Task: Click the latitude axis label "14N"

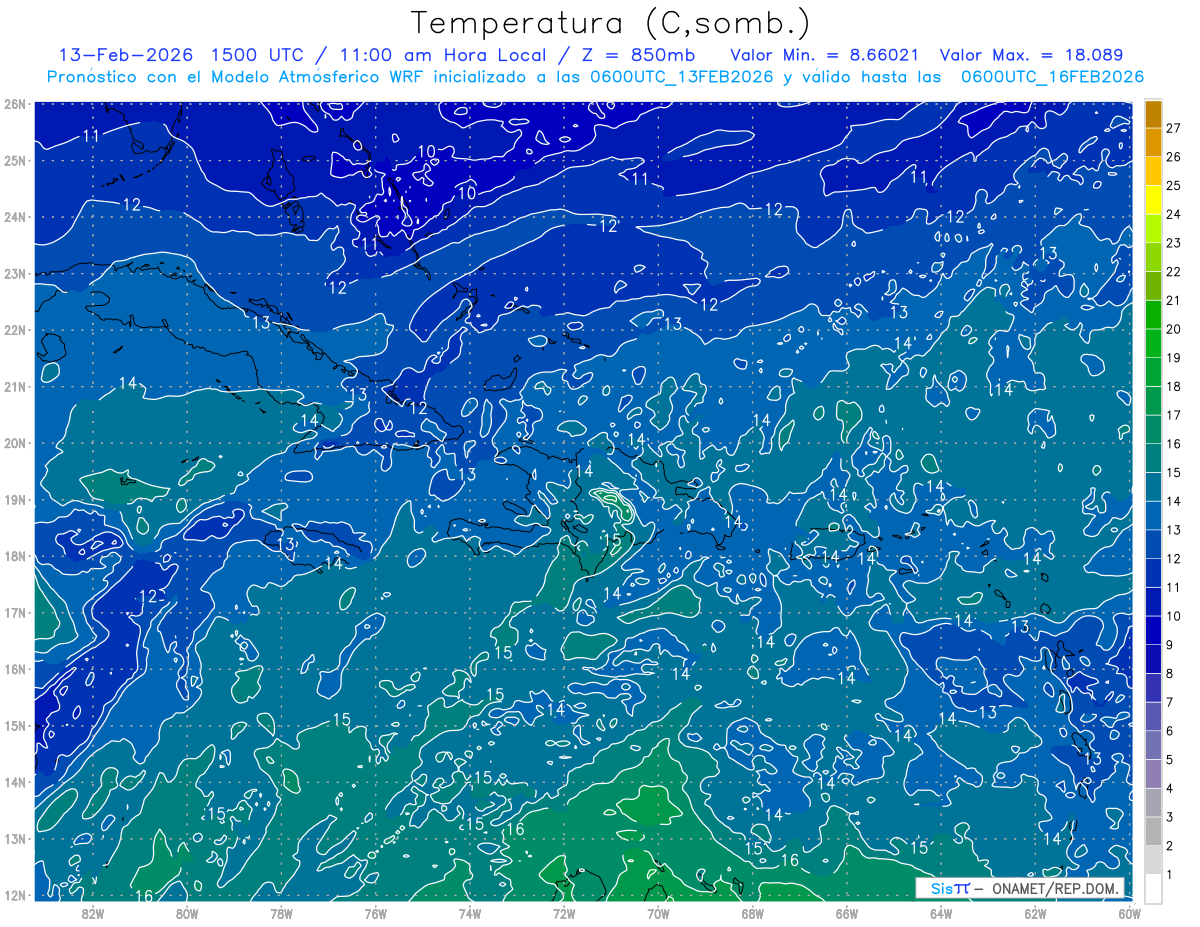Action: [x=14, y=782]
